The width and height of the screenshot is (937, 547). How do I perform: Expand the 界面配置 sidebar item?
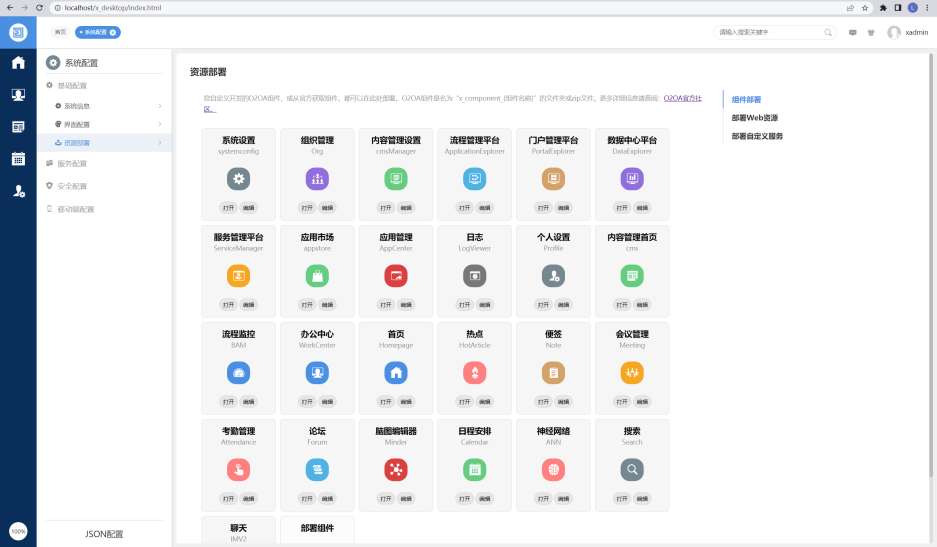pyautogui.click(x=160, y=124)
